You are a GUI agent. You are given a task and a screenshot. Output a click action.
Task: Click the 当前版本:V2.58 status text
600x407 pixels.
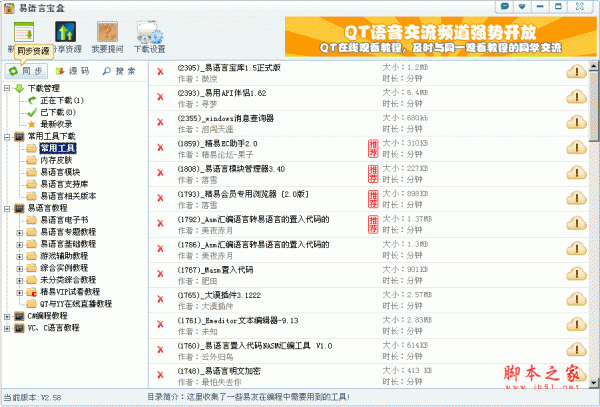[x=32, y=398]
